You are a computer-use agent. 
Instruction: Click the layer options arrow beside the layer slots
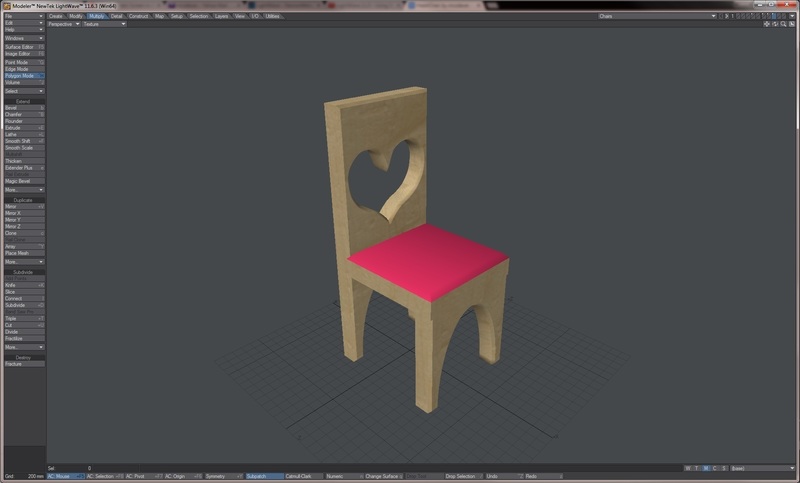point(792,16)
